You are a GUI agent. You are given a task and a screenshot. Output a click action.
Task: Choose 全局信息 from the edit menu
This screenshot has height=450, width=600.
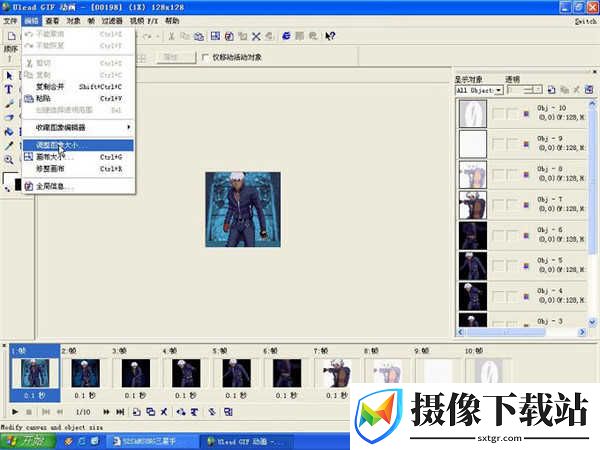[x=78, y=186]
